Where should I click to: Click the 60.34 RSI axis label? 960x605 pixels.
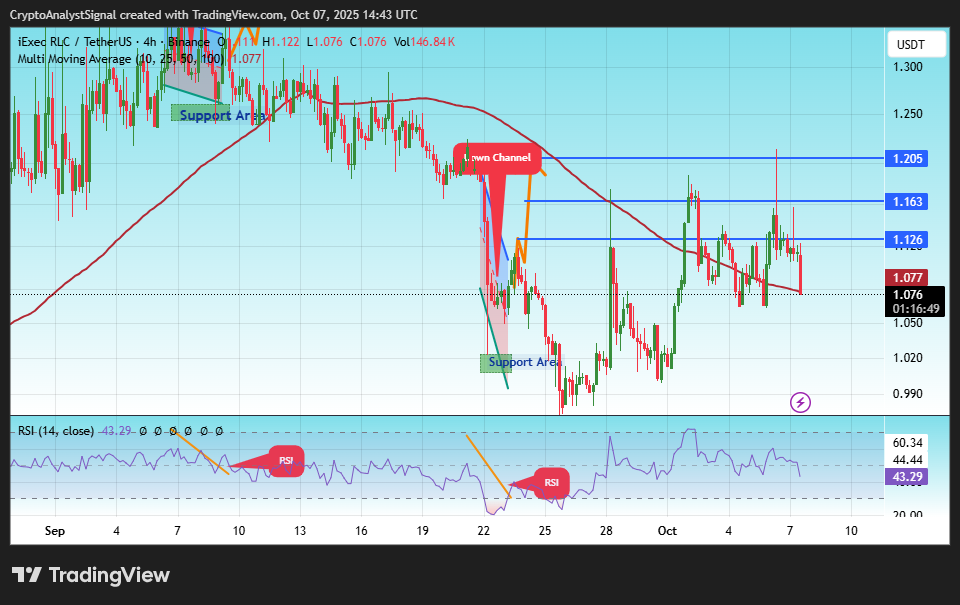click(x=907, y=443)
